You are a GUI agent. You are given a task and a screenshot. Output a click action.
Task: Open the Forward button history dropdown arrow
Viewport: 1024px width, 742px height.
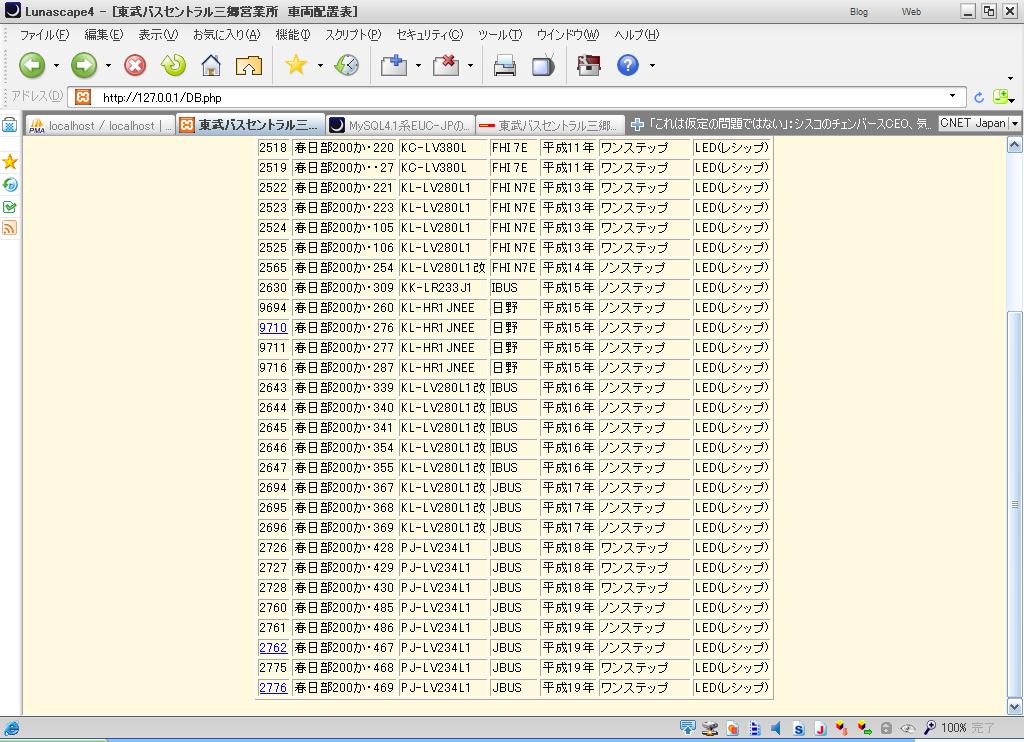pyautogui.click(x=108, y=65)
